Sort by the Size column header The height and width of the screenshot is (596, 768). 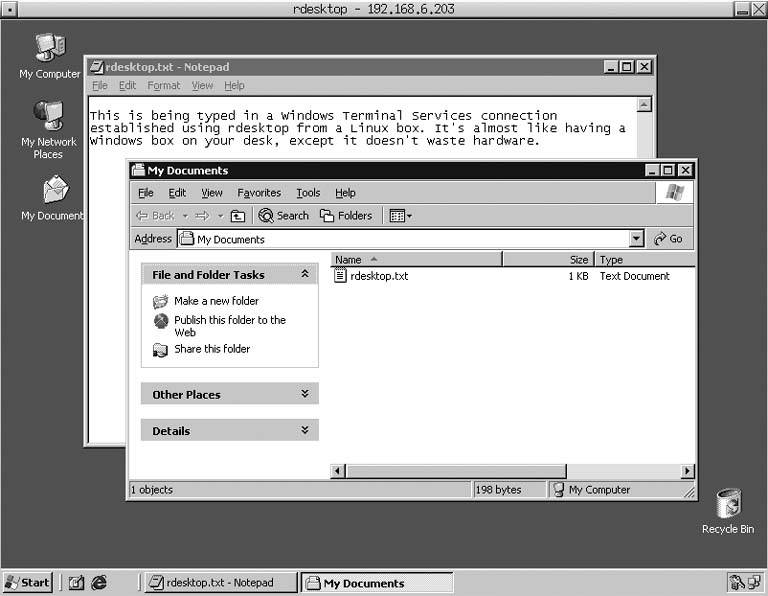click(x=548, y=260)
